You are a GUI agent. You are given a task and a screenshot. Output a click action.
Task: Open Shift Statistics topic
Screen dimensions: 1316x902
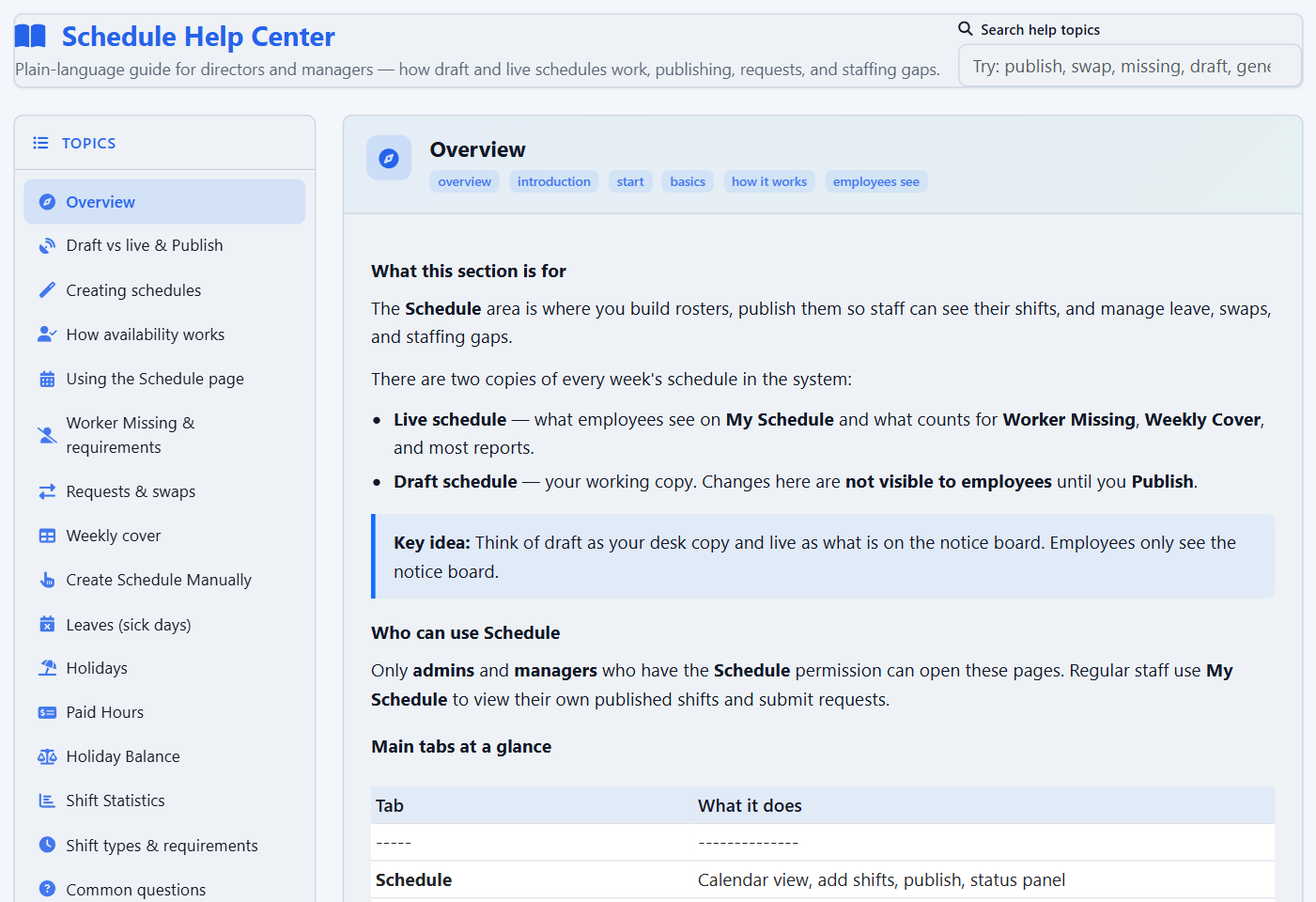164,801
